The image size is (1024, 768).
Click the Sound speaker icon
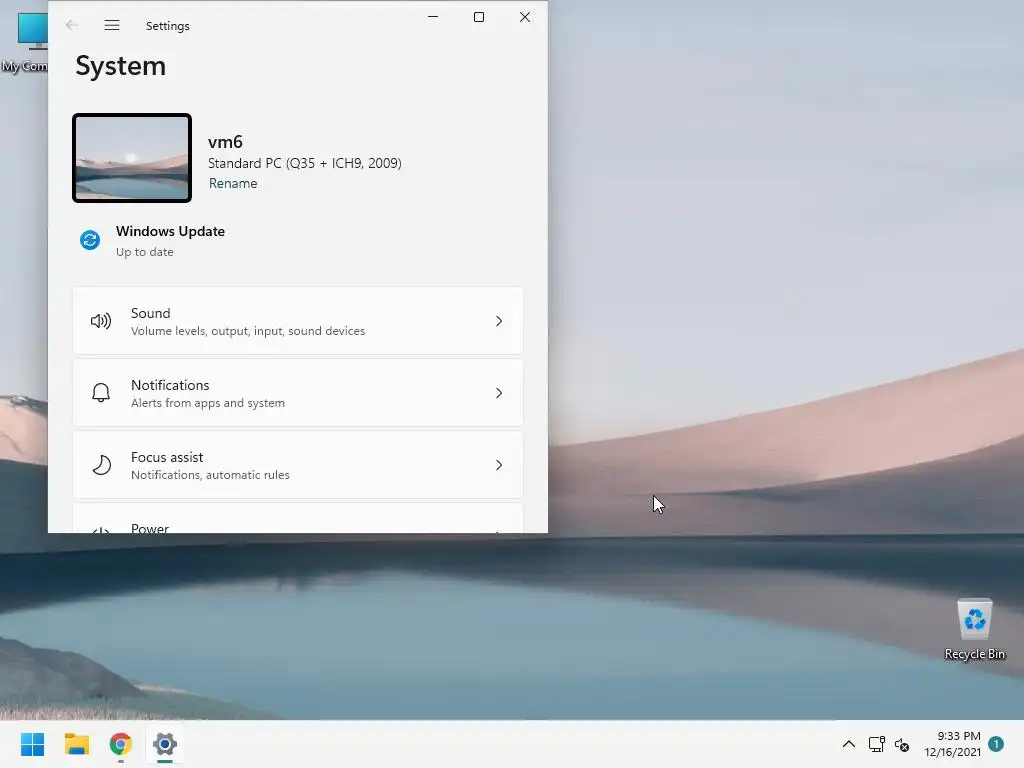(101, 321)
